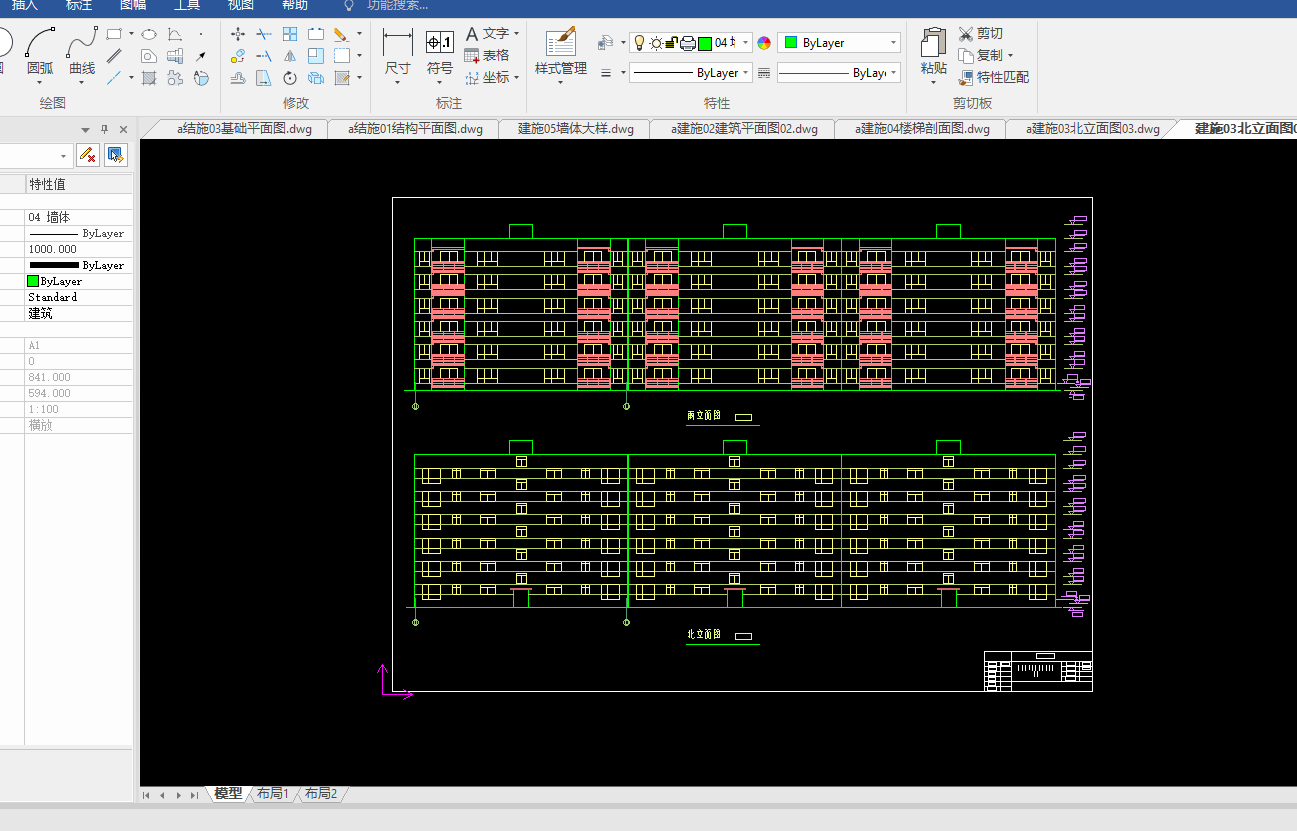Screen dimensions: 1297x831
Task: Switch to a建施04楼梯剖面图.dwg tab
Action: pyautogui.click(x=922, y=128)
